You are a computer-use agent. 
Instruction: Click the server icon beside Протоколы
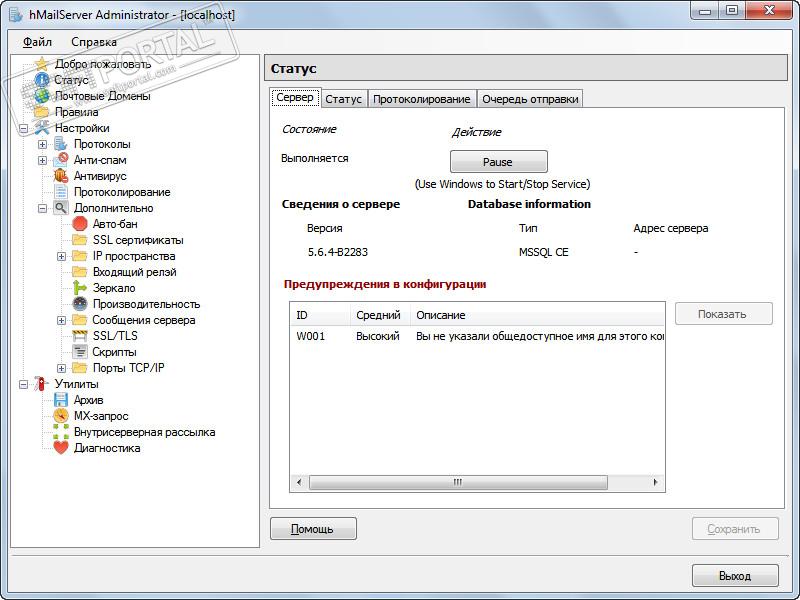pos(61,144)
